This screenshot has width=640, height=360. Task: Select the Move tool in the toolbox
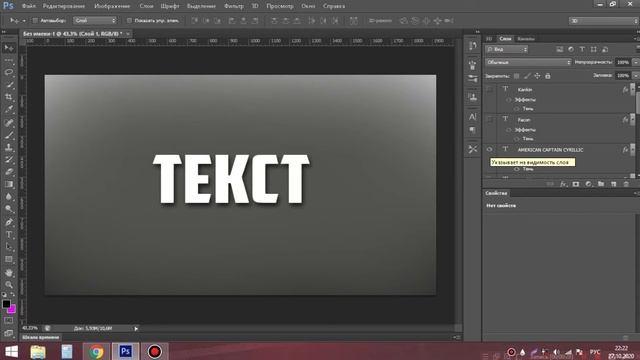point(9,48)
